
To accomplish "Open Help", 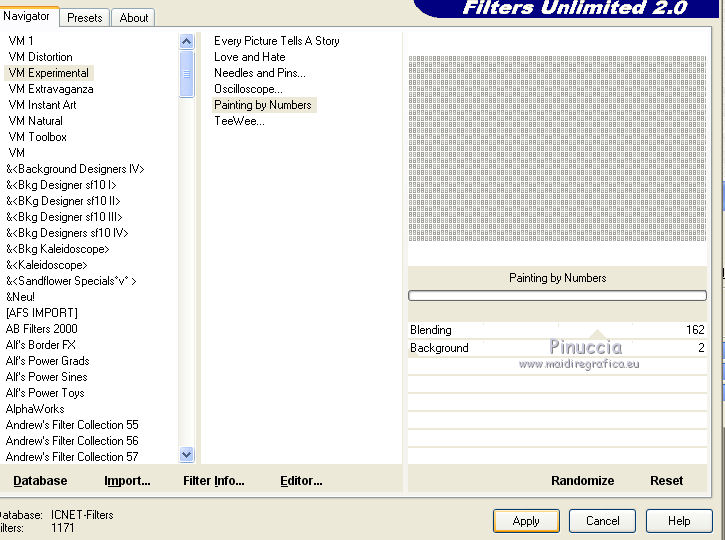I will pos(679,521).
